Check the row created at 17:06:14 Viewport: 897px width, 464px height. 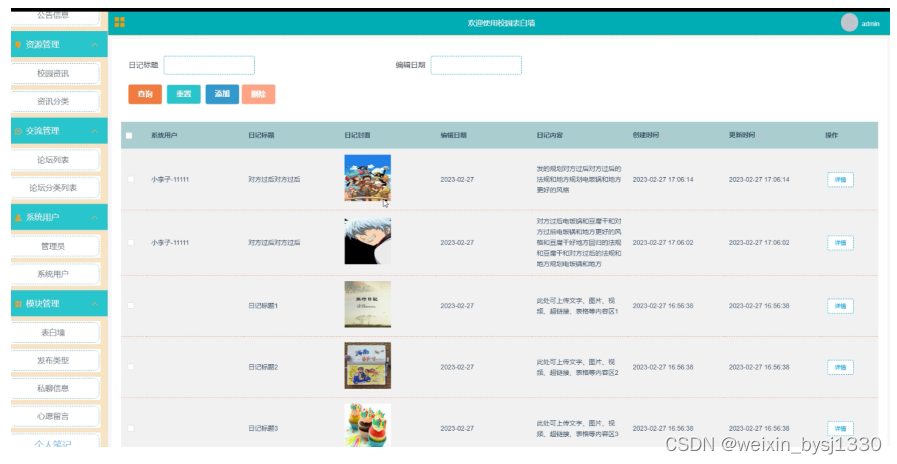[x=131, y=180]
